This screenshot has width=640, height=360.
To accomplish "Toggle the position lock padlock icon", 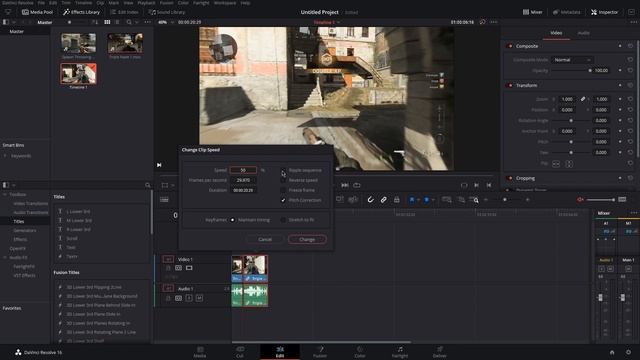I will [x=396, y=200].
